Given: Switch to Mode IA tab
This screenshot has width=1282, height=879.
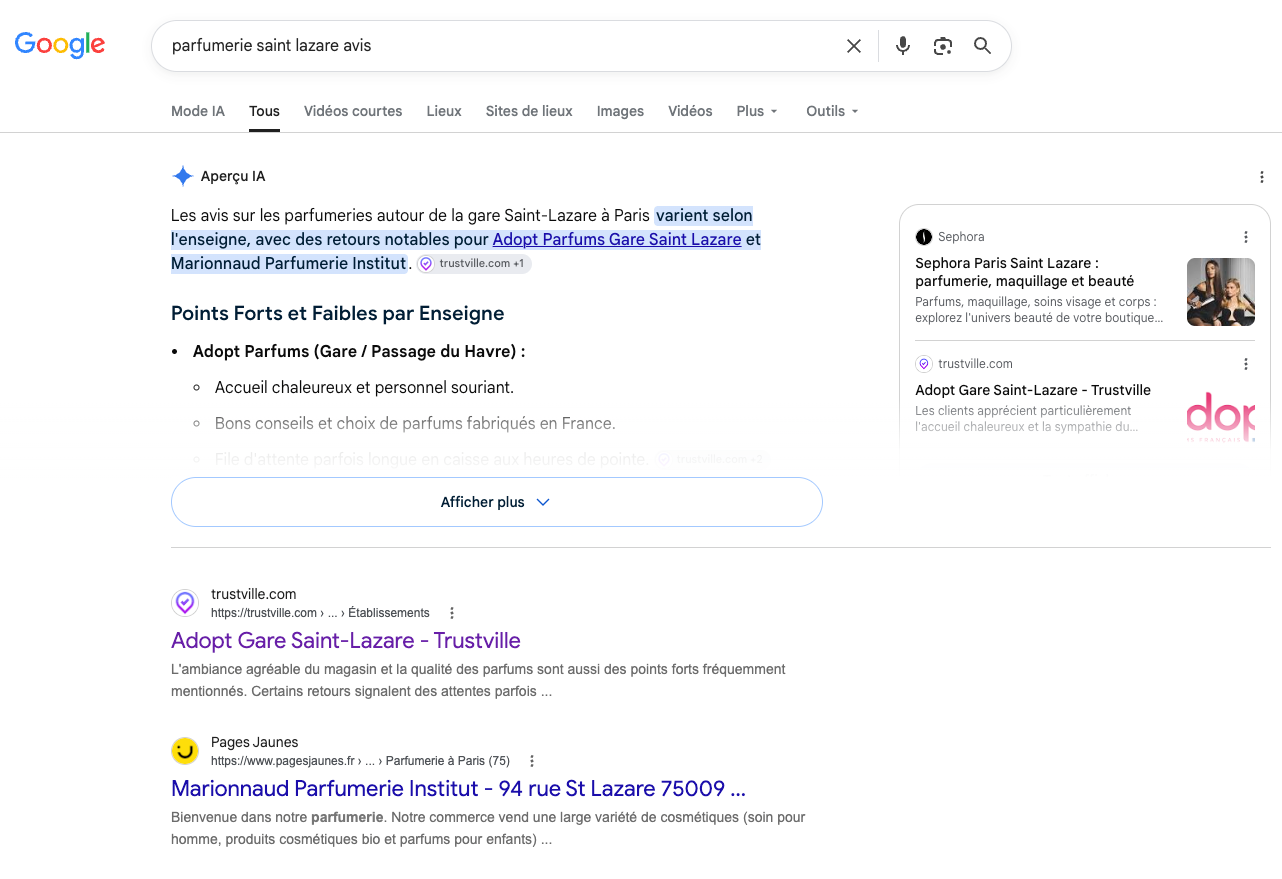Looking at the screenshot, I should coord(198,111).
